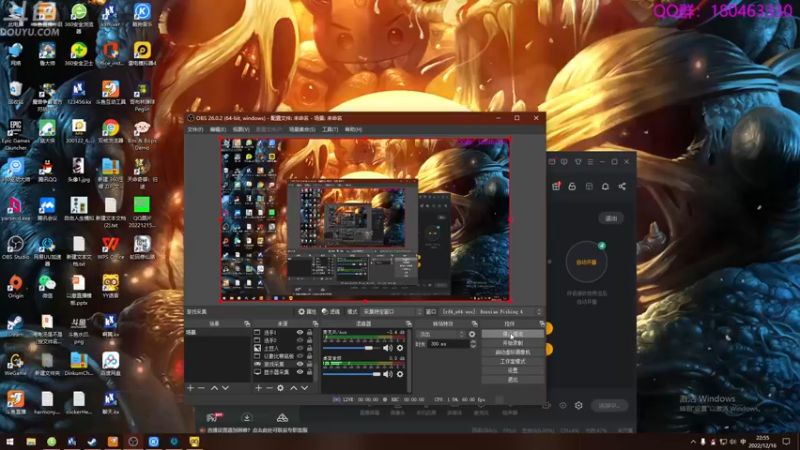Screen dimensions: 800x450
Task: Open the 模式 capture mode dropdown
Action: coord(391,312)
